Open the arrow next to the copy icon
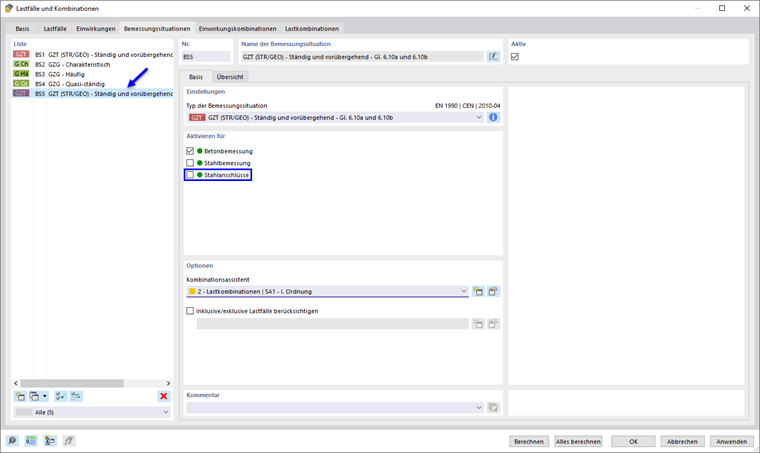Viewport: 760px width, 453px height. [45, 396]
